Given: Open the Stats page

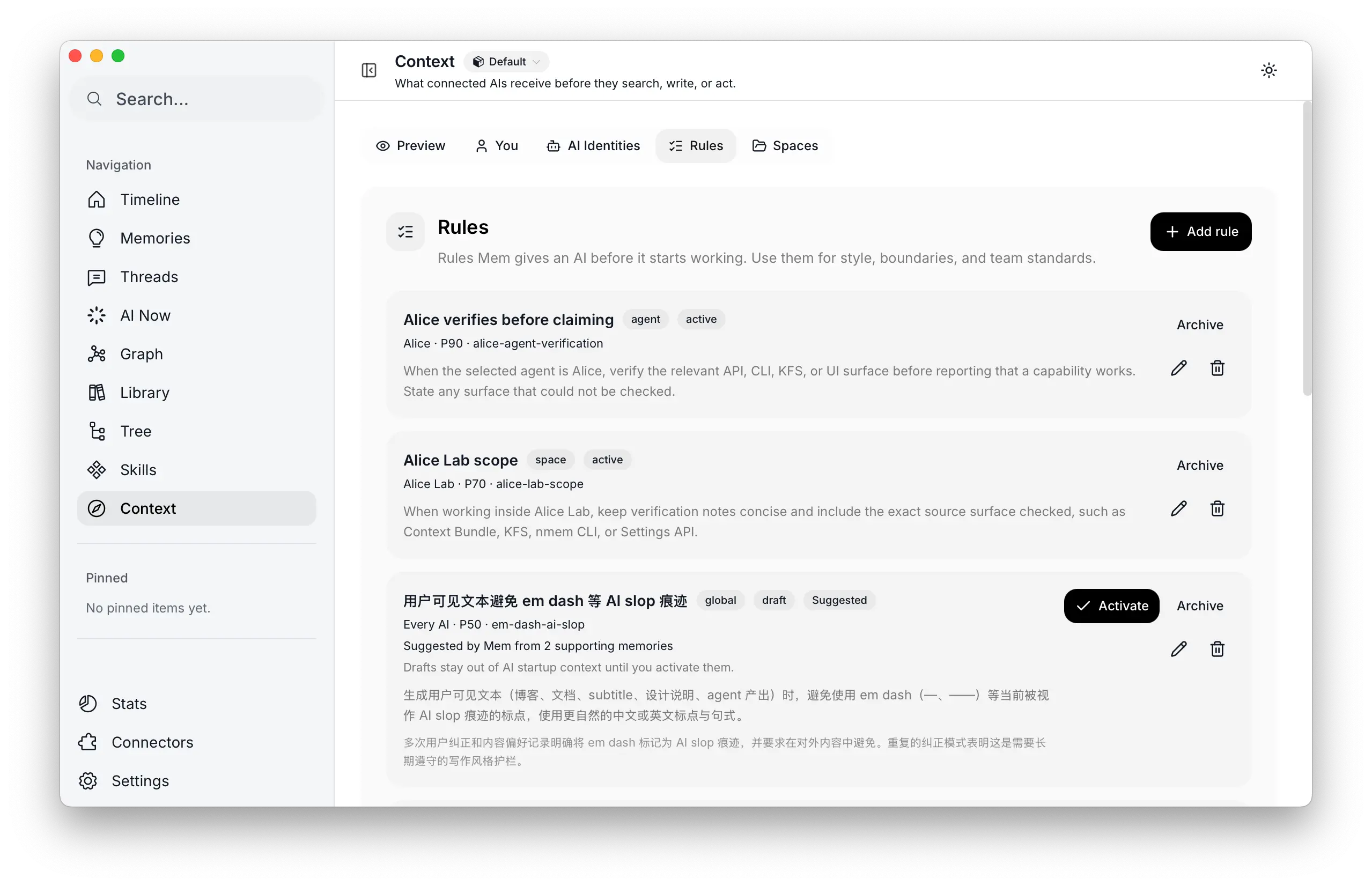Looking at the screenshot, I should 197,704.
